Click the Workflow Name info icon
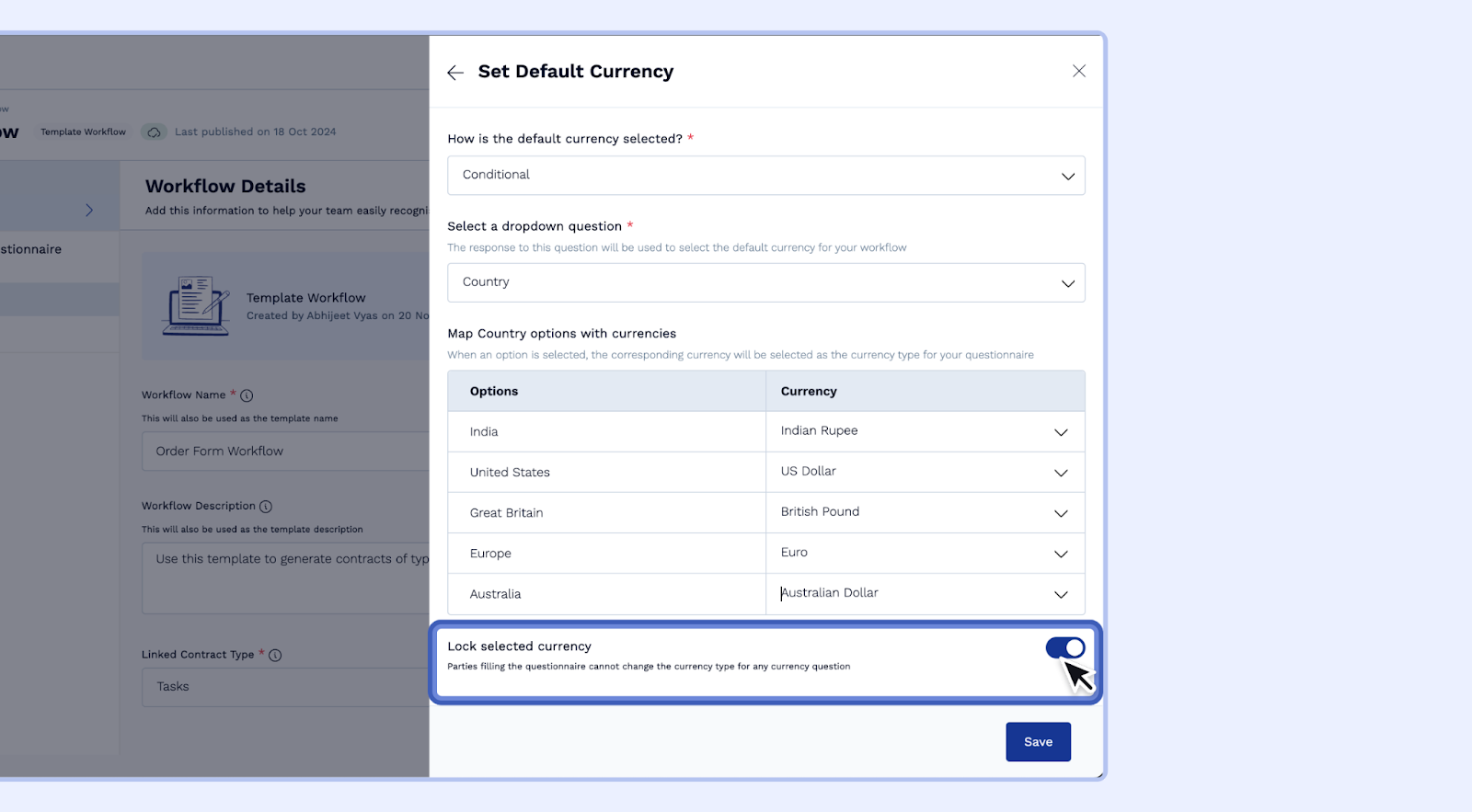1472x812 pixels. [247, 395]
